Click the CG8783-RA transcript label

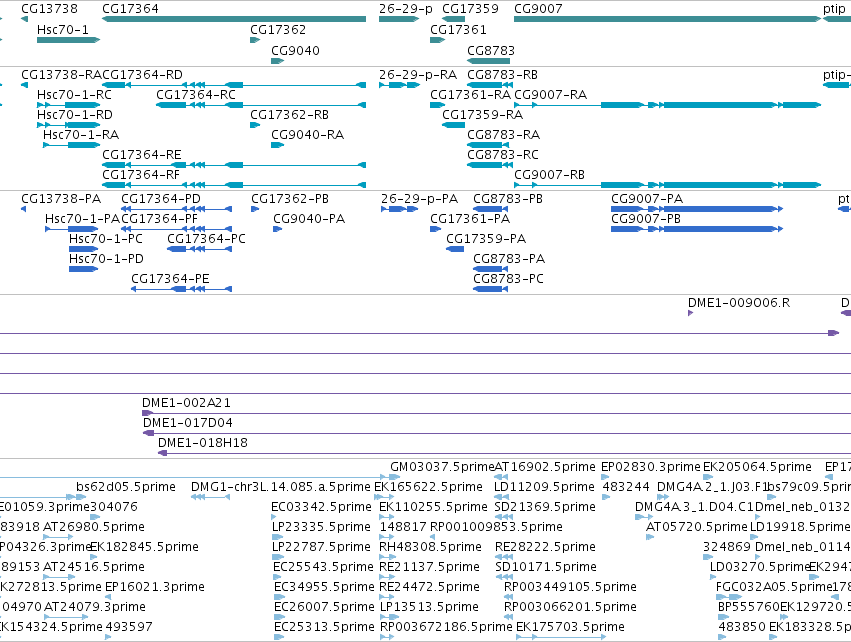click(504, 135)
